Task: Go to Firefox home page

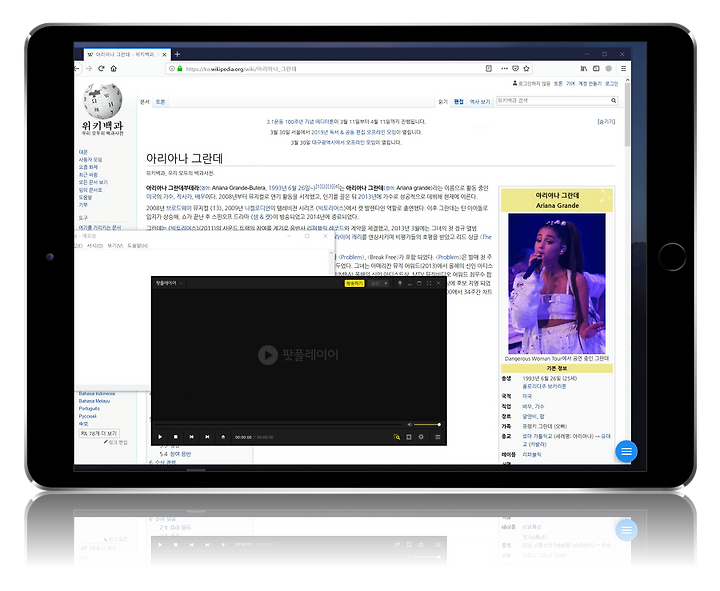Action: [x=113, y=68]
